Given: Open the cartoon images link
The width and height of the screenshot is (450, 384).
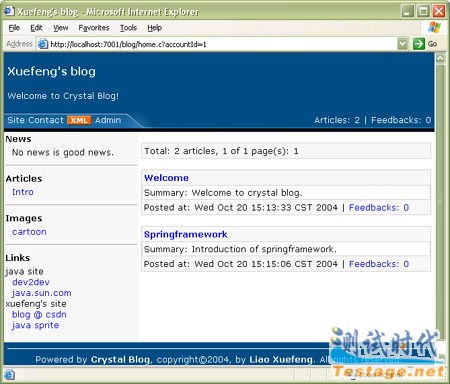Looking at the screenshot, I should [x=29, y=232].
